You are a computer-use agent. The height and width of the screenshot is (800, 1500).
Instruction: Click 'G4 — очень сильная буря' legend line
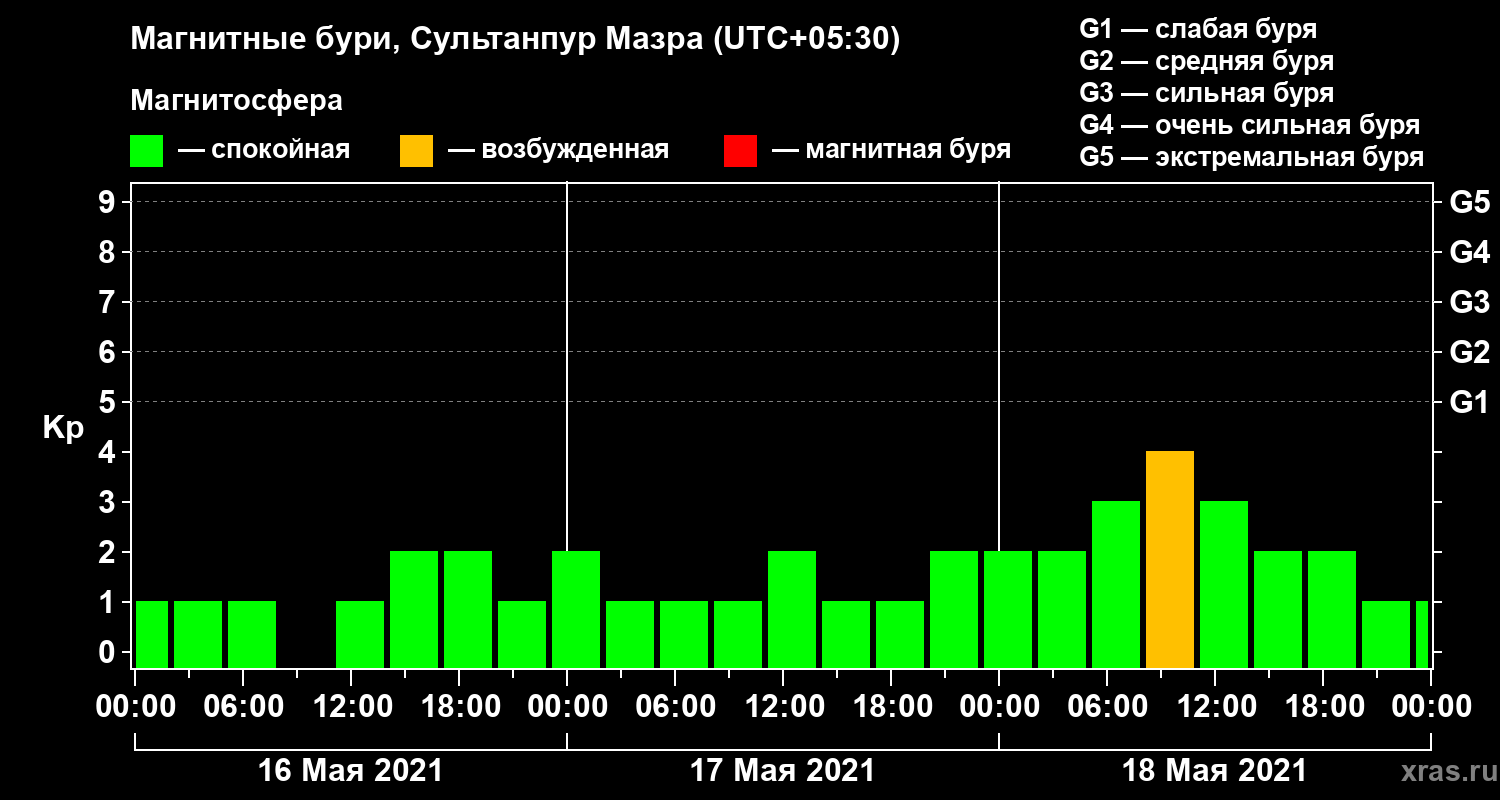pos(1250,125)
